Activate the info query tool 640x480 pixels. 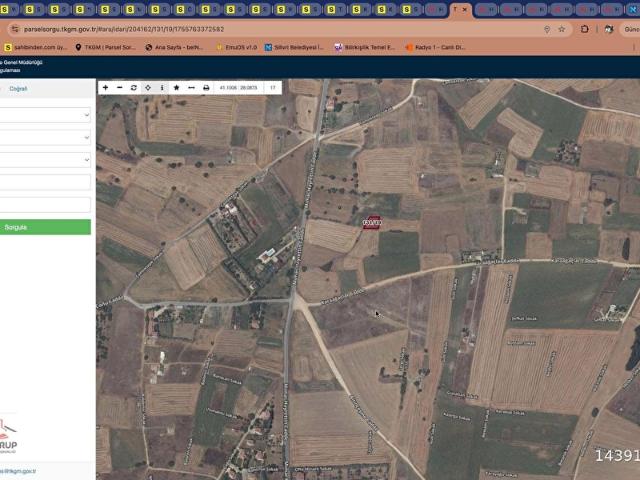point(162,88)
